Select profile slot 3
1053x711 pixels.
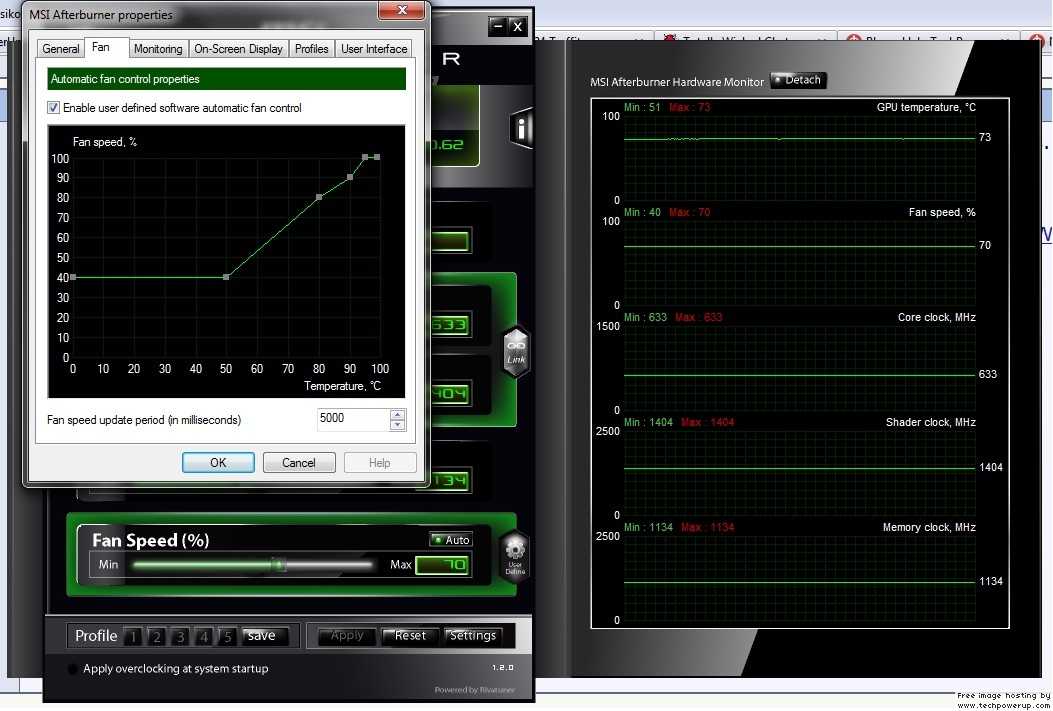(180, 636)
